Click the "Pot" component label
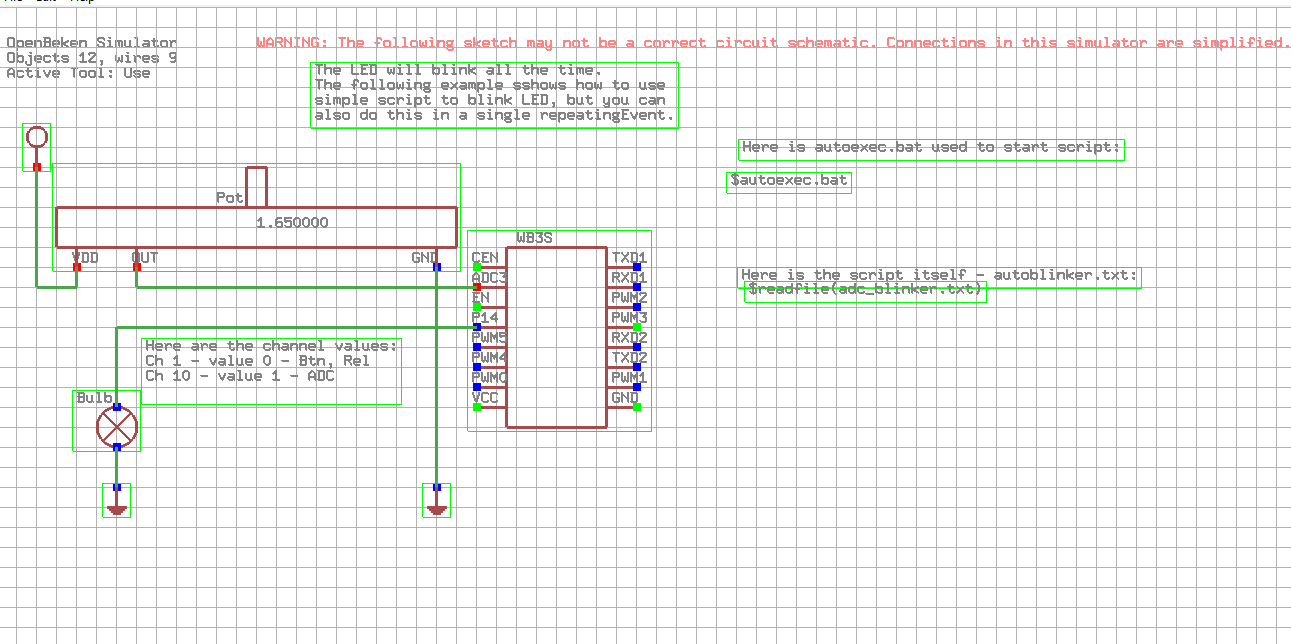Screen dimensions: 1291x644 click(x=230, y=198)
